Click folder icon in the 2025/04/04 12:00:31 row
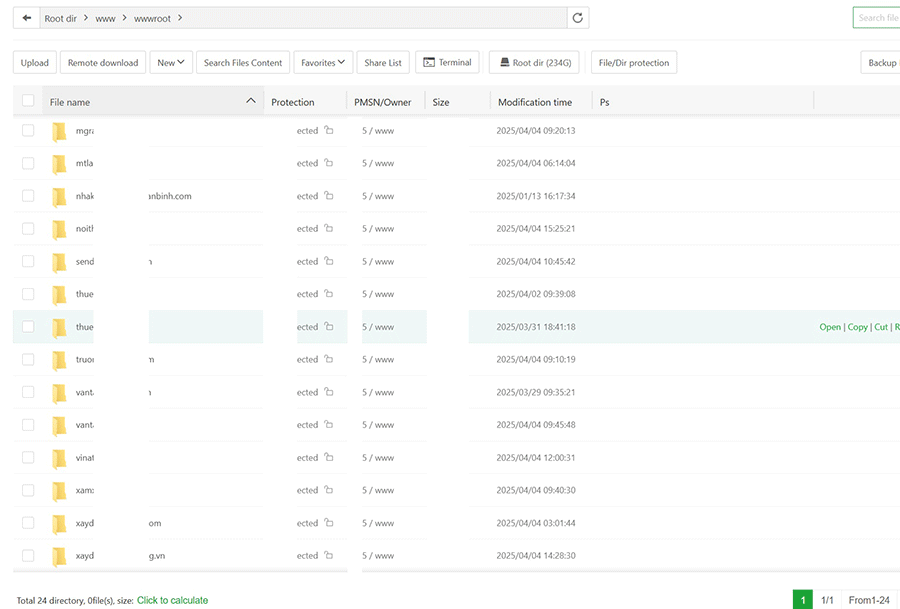900x609 pixels. [60, 458]
